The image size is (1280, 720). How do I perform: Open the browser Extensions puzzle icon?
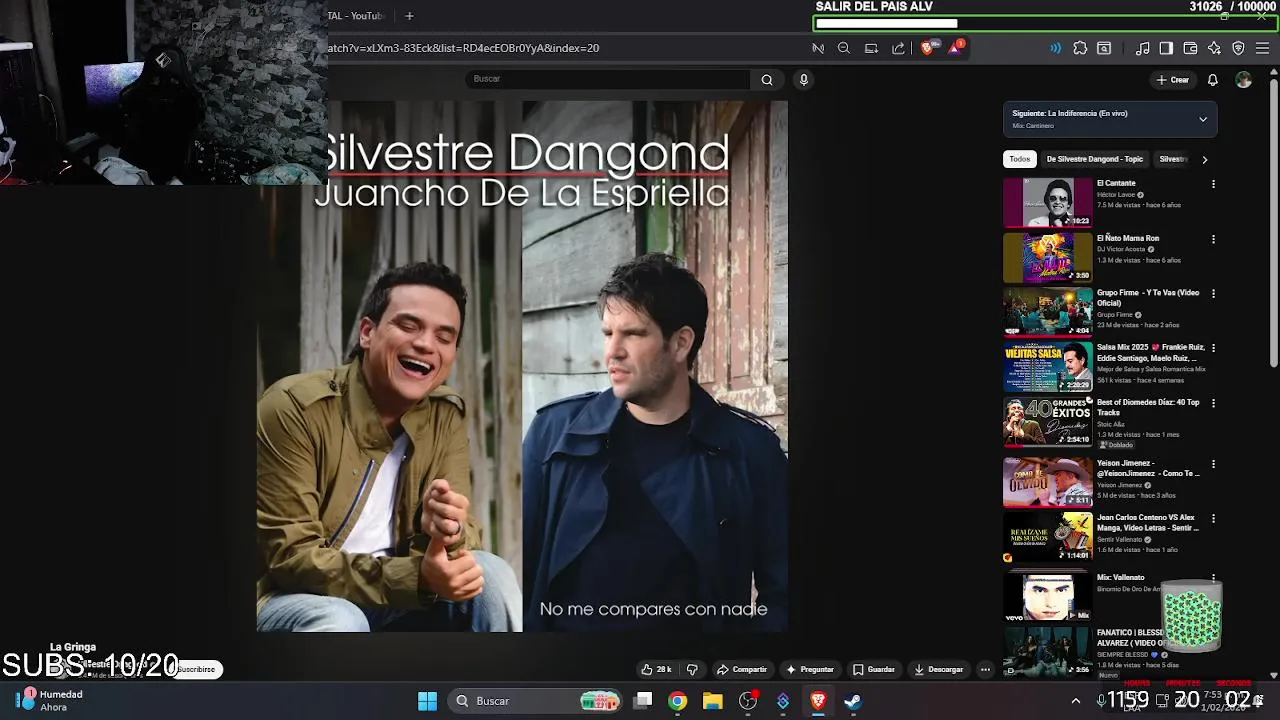click(x=1080, y=48)
